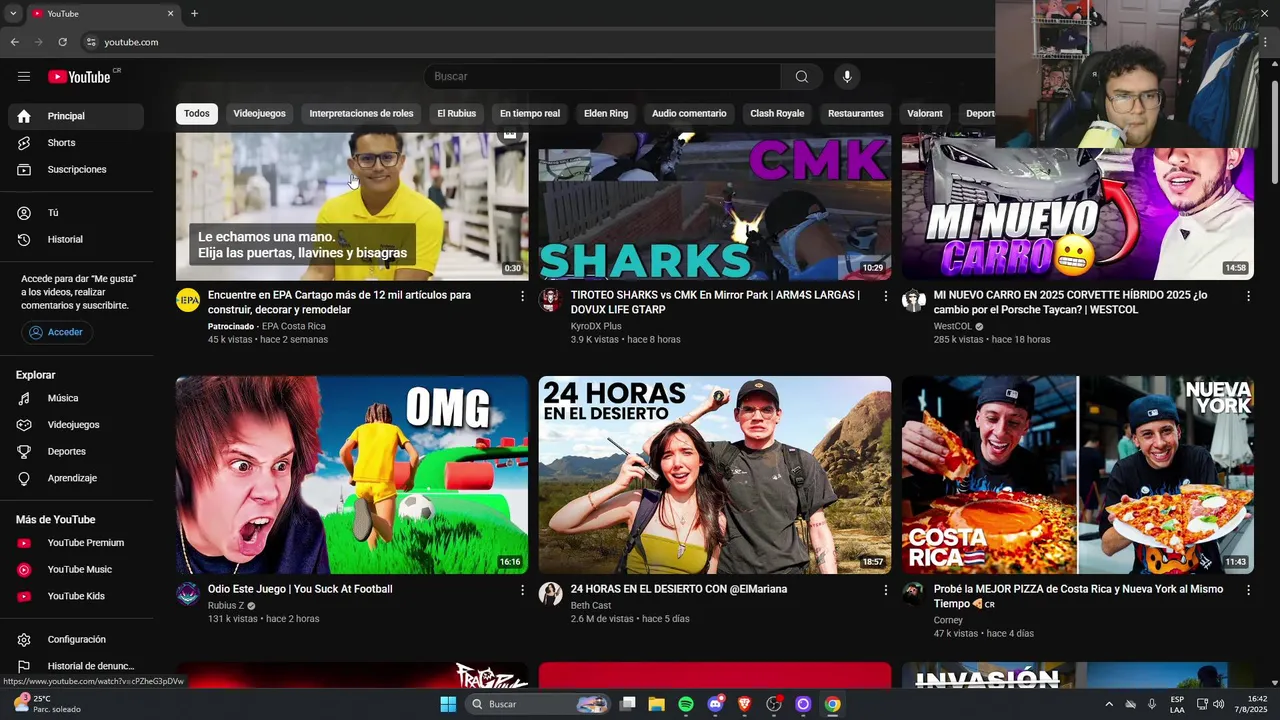
Task: Open Spotify from the taskbar
Action: pos(686,704)
